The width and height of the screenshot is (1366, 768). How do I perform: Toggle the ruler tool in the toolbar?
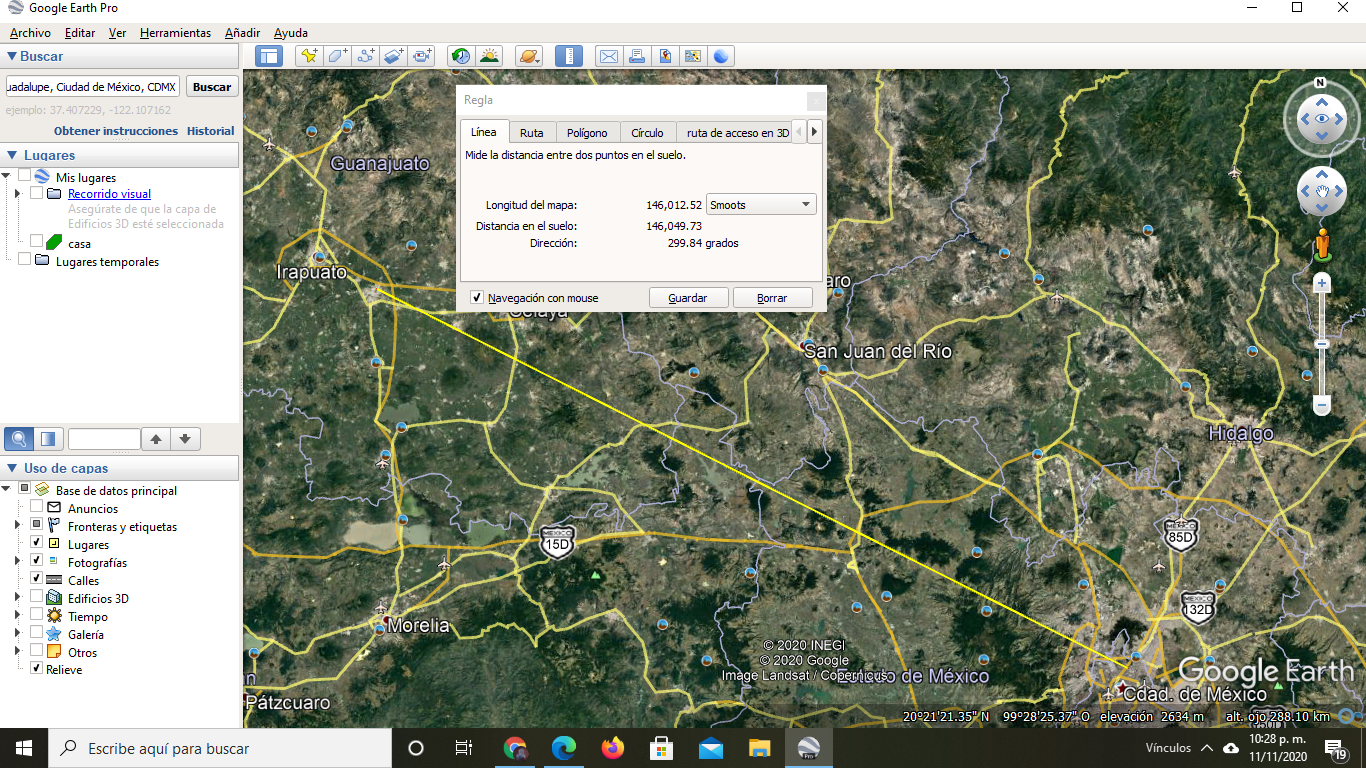click(568, 56)
